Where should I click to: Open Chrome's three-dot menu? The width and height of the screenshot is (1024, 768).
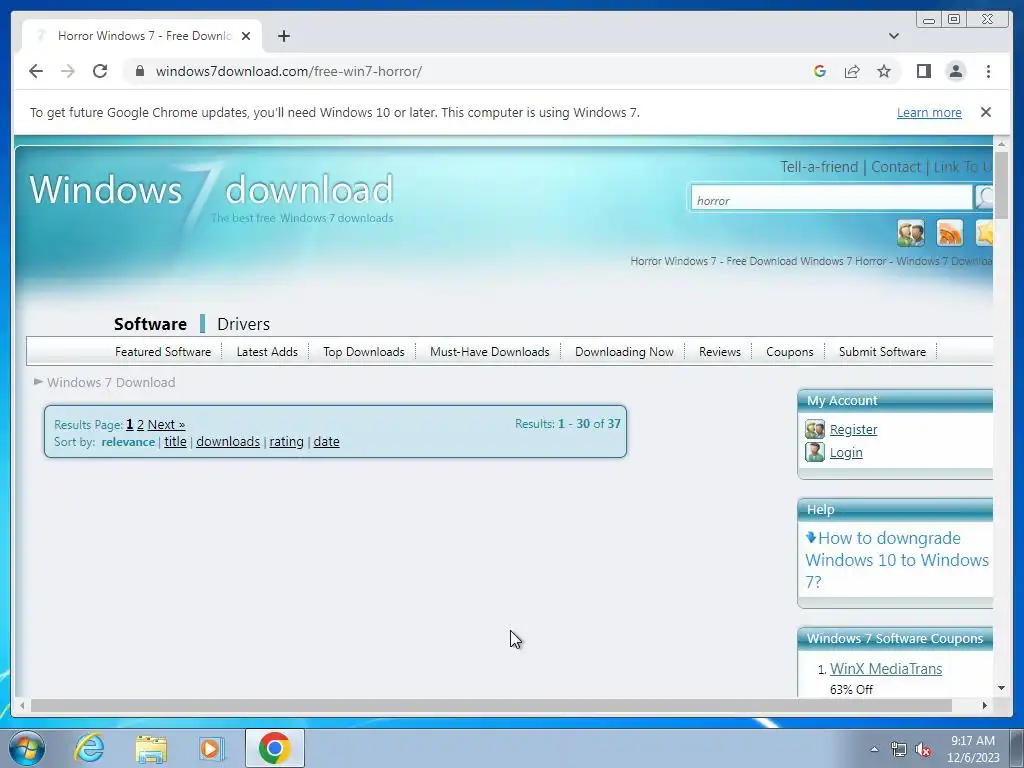pos(988,71)
